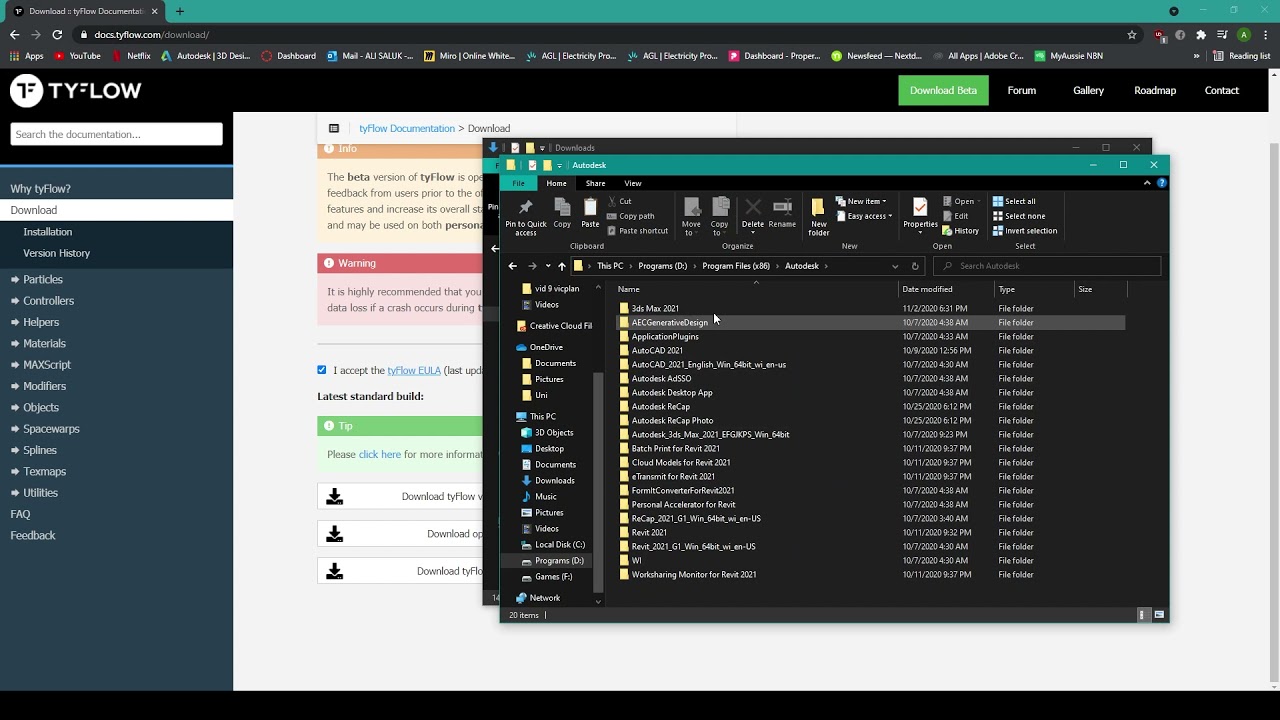
Task: Select Downloads in navigation pane
Action: [x=554, y=481]
